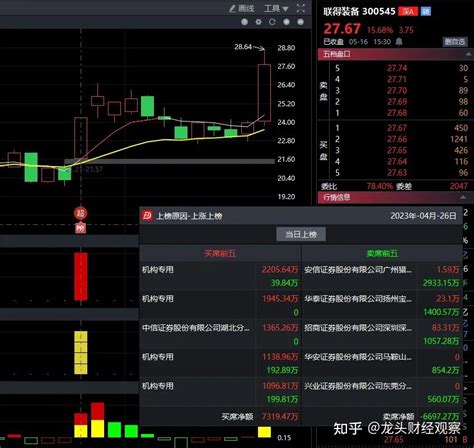The height and width of the screenshot is (448, 474).
Task: Set a price alert with bell icon
Action: click(x=399, y=42)
